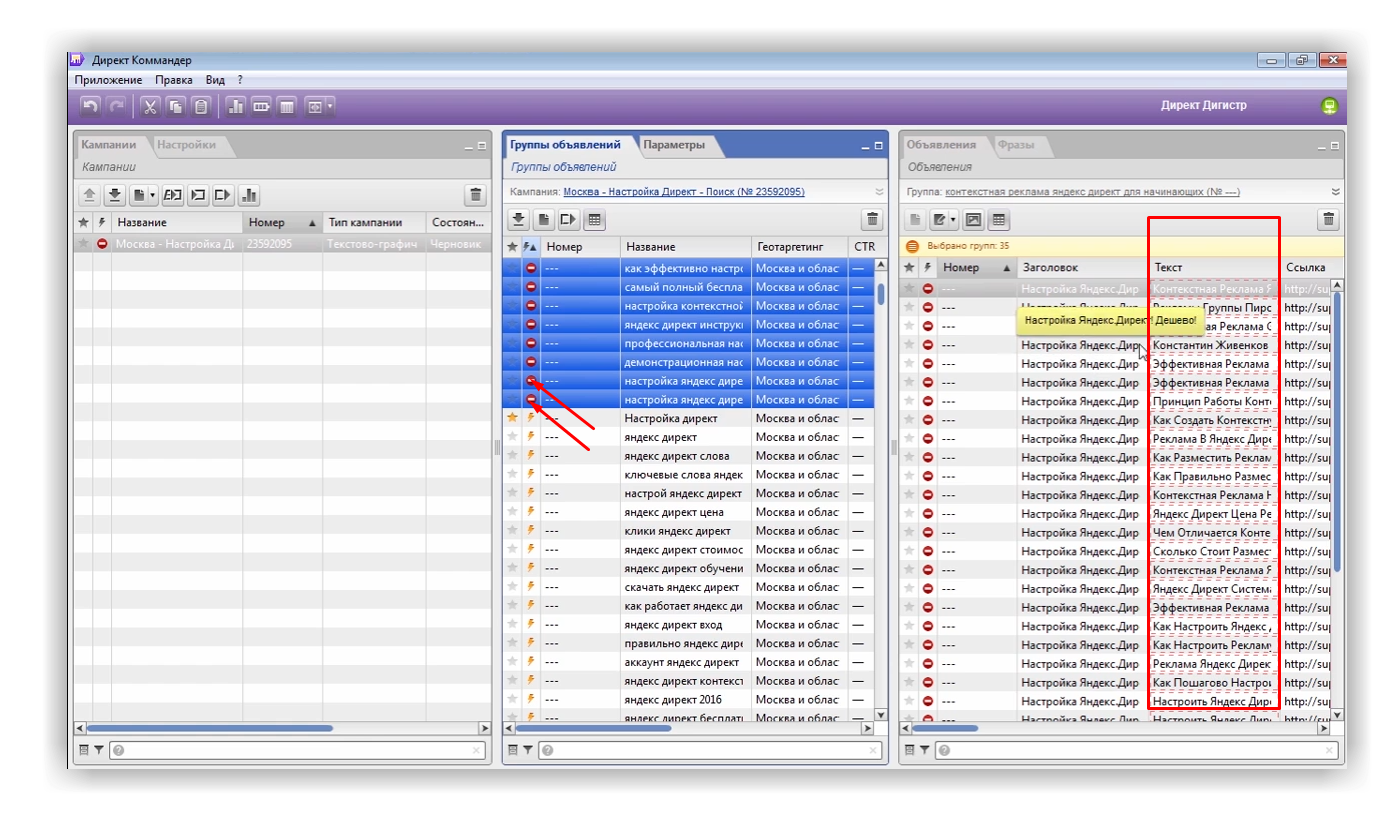Click the grid view icon in Ads toolbar
This screenshot has height=820, width=1400.
tap(998, 219)
